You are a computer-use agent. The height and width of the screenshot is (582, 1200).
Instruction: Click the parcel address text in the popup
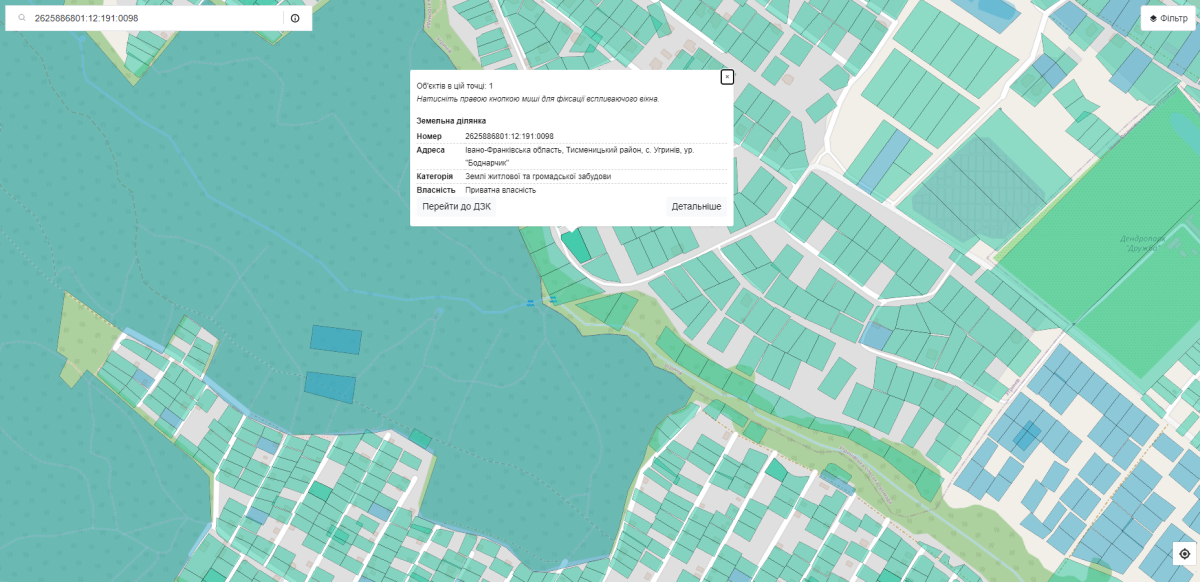[x=579, y=150]
